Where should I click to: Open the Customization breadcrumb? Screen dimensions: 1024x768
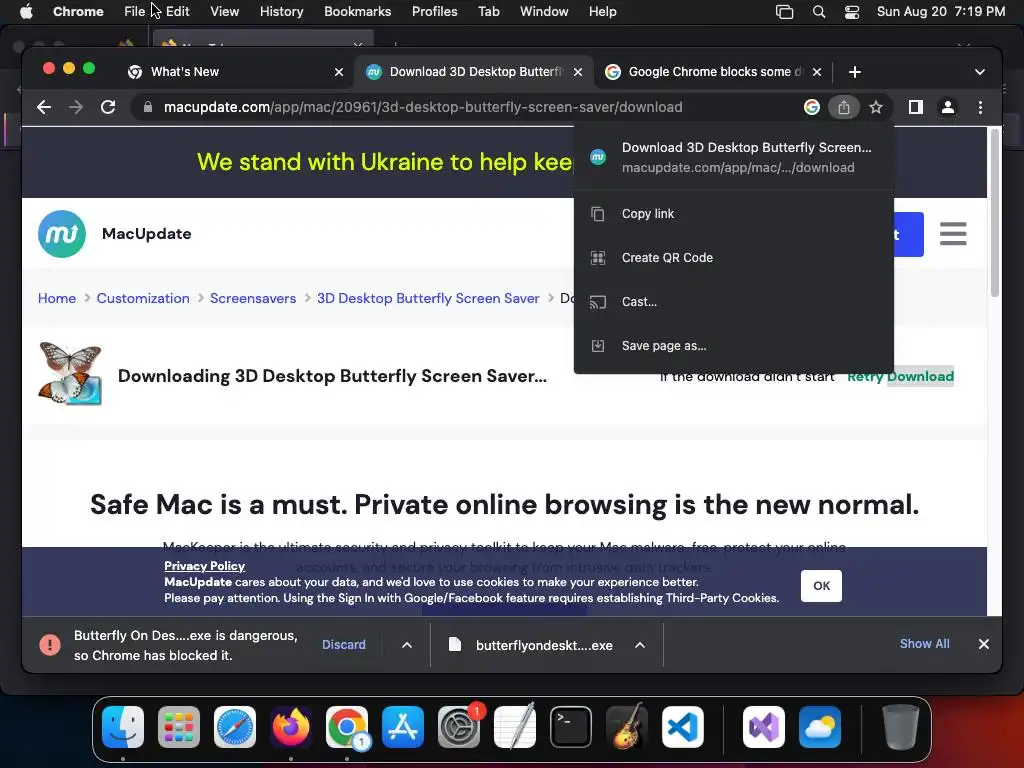coord(143,298)
